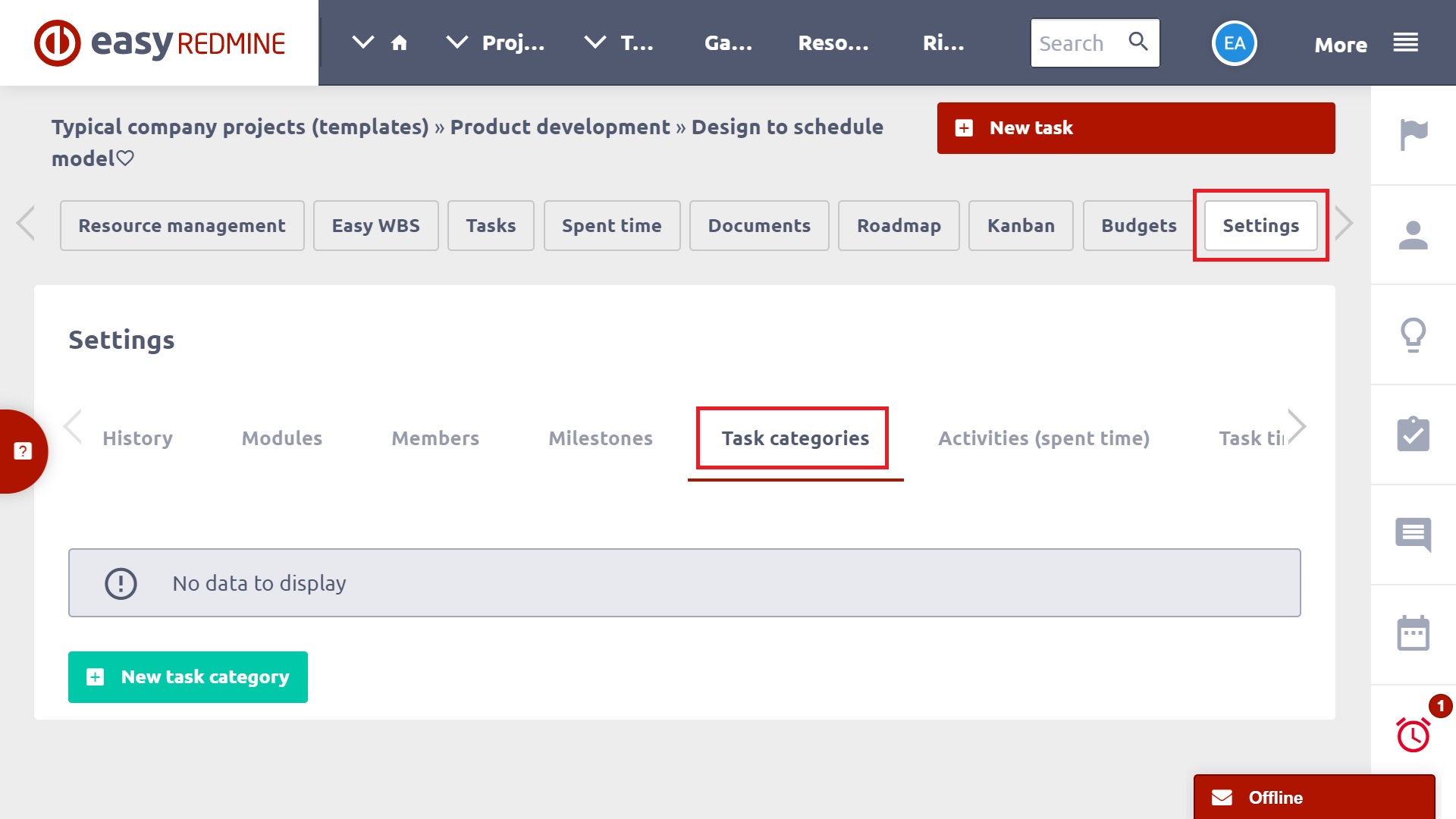Open the tasks clipboard icon in sidebar
The image size is (1456, 819).
pyautogui.click(x=1412, y=435)
